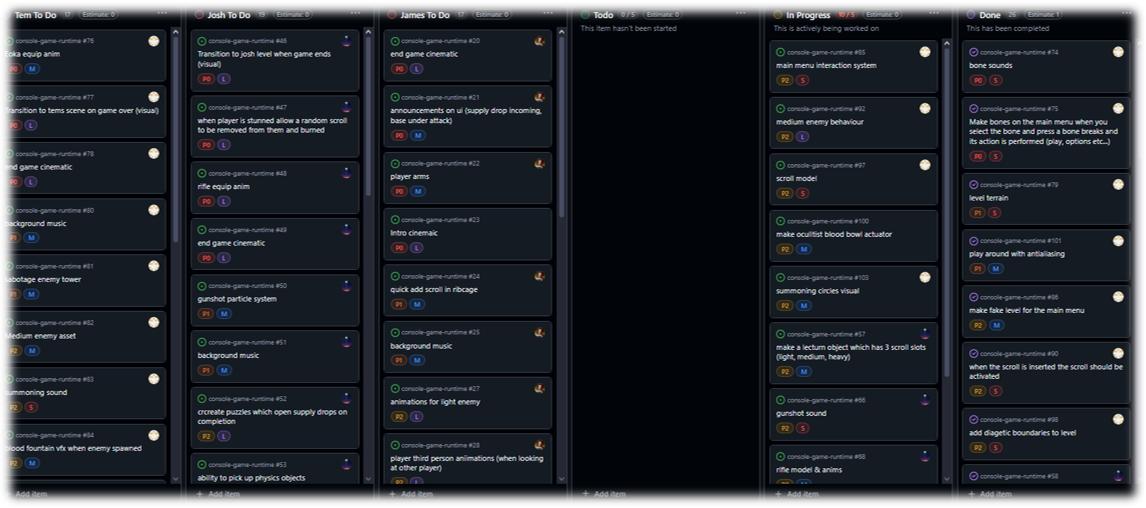Click assignee avatar on main menu interaction system

(x=925, y=52)
